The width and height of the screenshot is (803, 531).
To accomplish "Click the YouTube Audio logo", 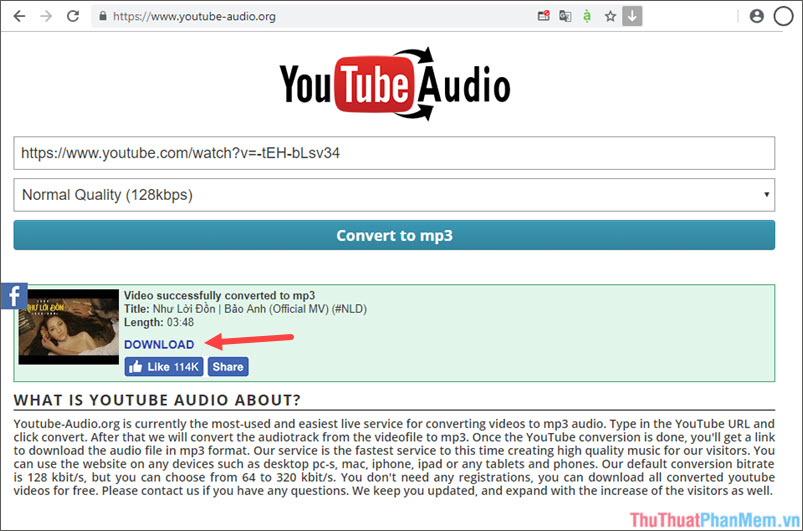I will click(x=394, y=84).
